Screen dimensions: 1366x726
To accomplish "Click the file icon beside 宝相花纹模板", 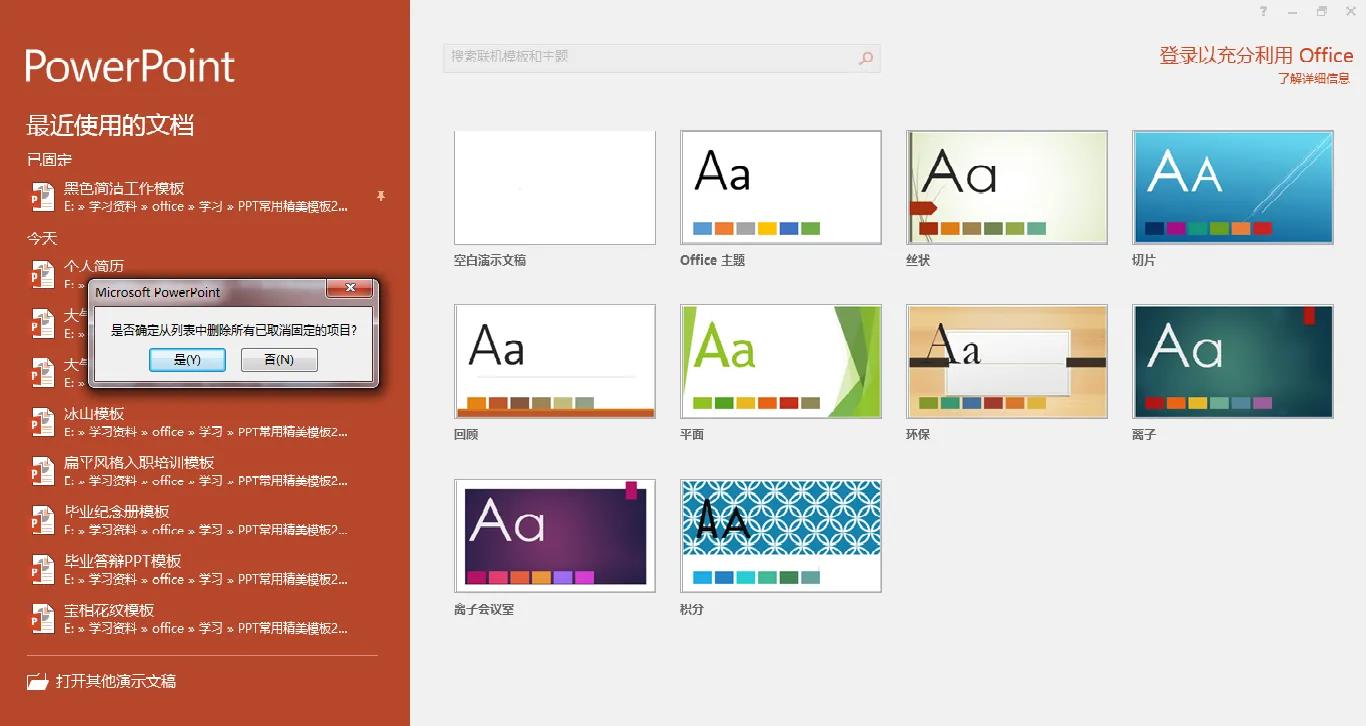I will click(42, 618).
